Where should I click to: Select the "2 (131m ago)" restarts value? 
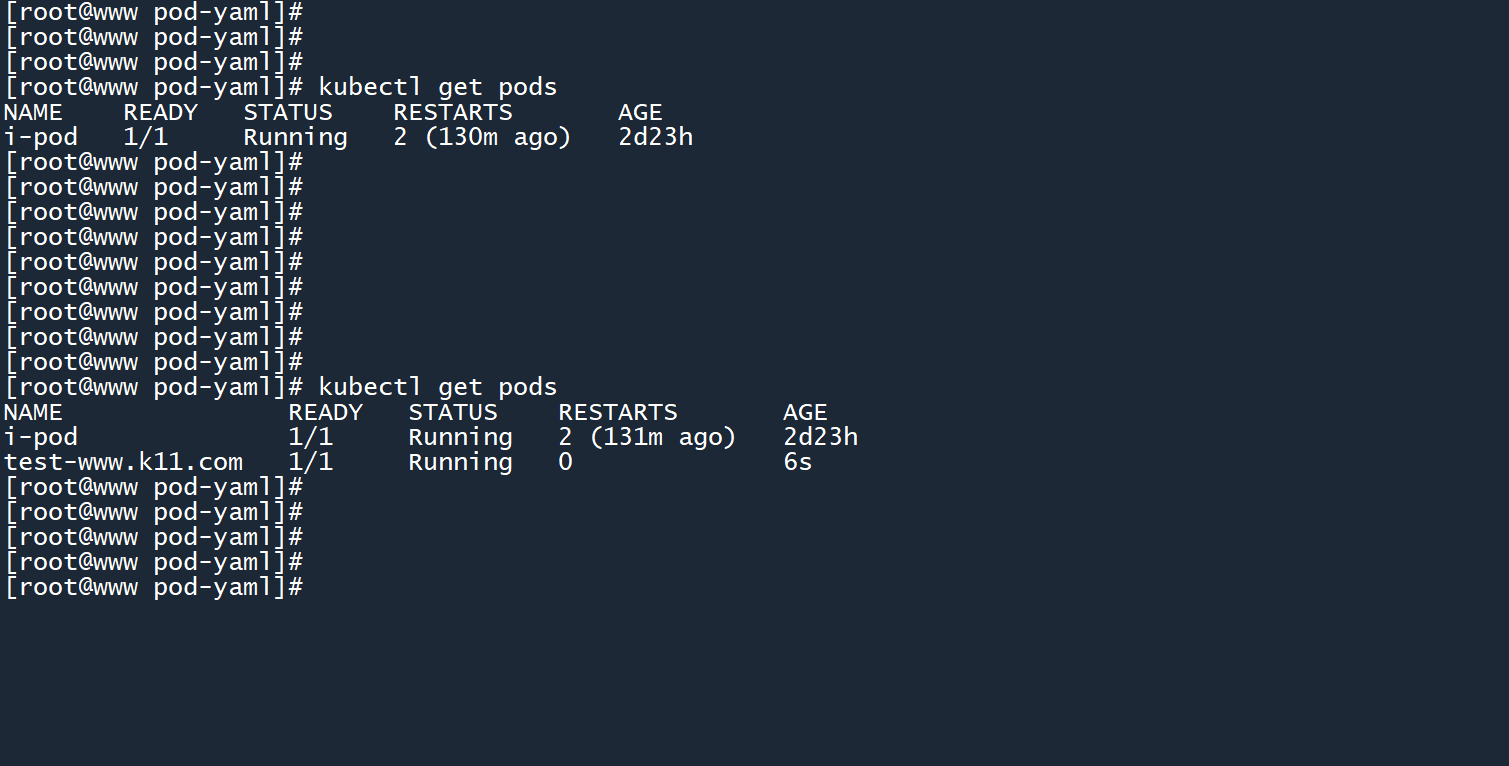tap(647, 437)
